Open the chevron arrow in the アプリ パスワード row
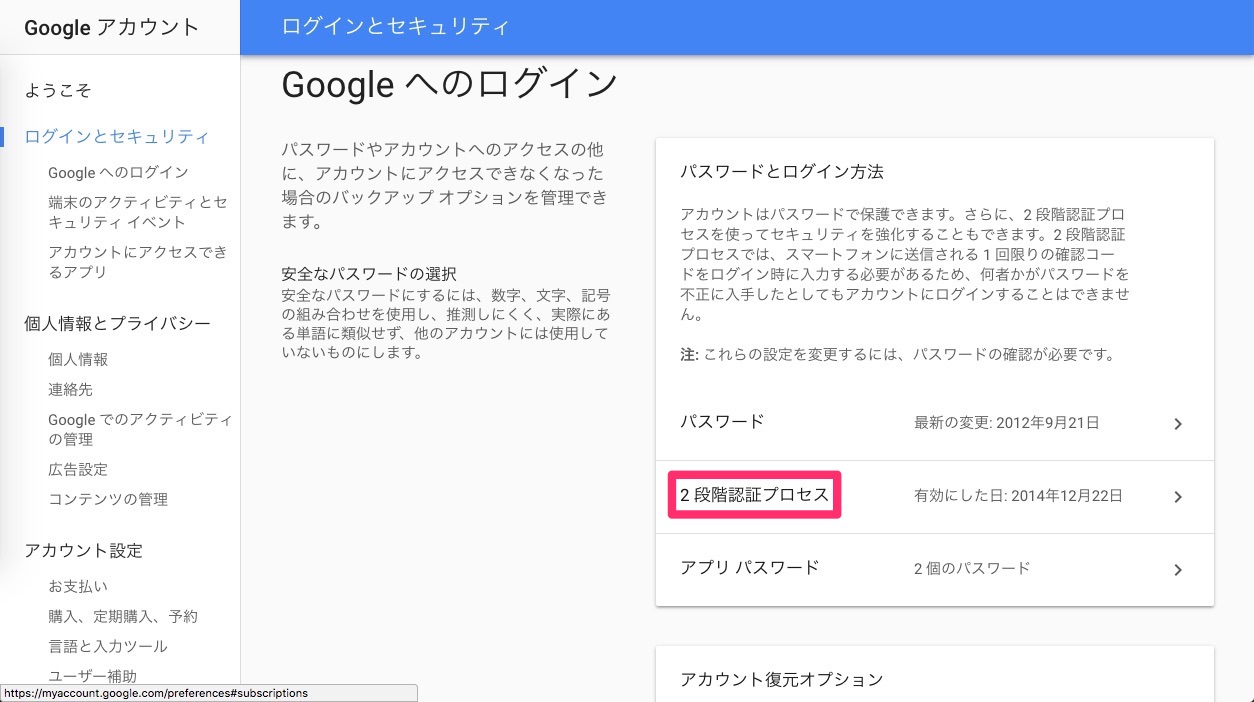Viewport: 1254px width, 702px height. coord(1178,570)
